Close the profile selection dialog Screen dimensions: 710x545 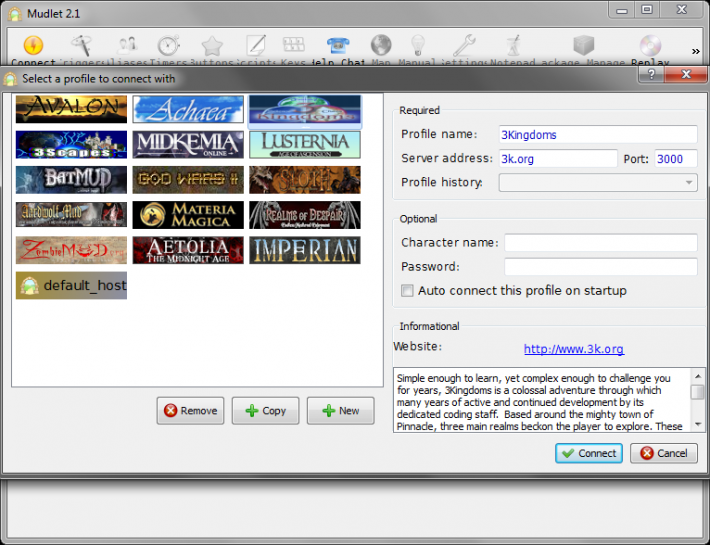pos(686,74)
